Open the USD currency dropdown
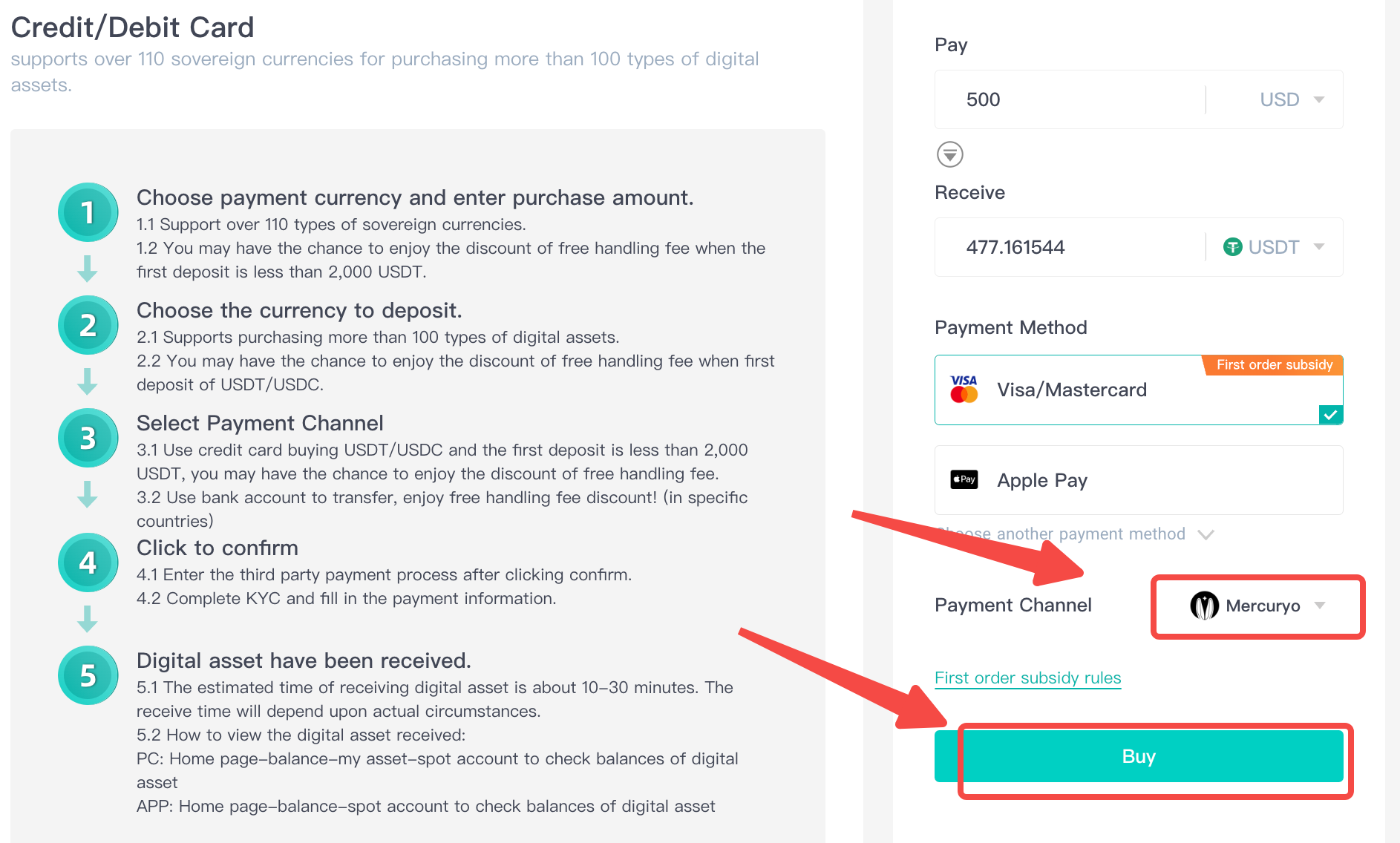 [1292, 99]
